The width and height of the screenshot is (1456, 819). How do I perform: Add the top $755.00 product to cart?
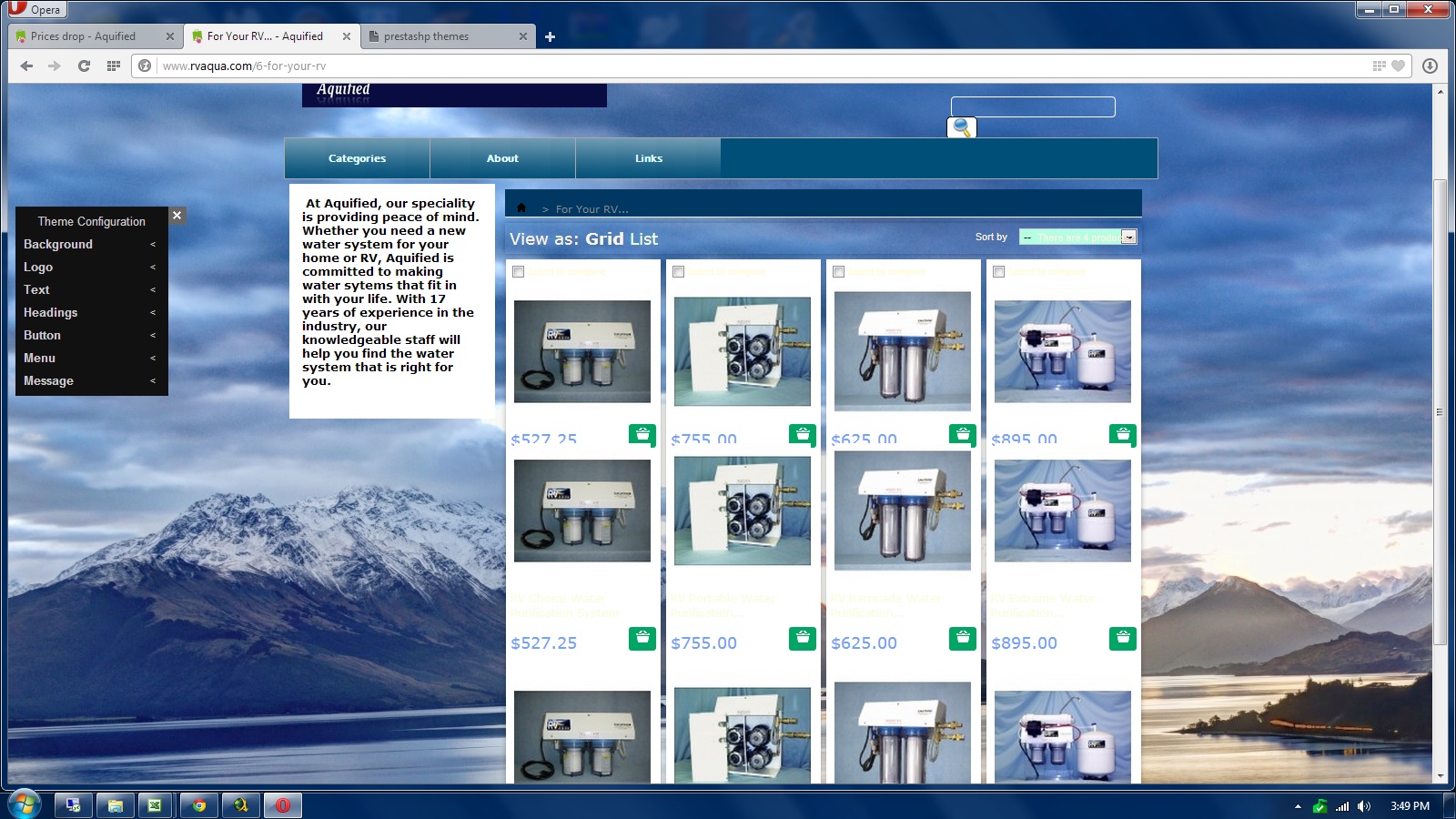(x=803, y=434)
